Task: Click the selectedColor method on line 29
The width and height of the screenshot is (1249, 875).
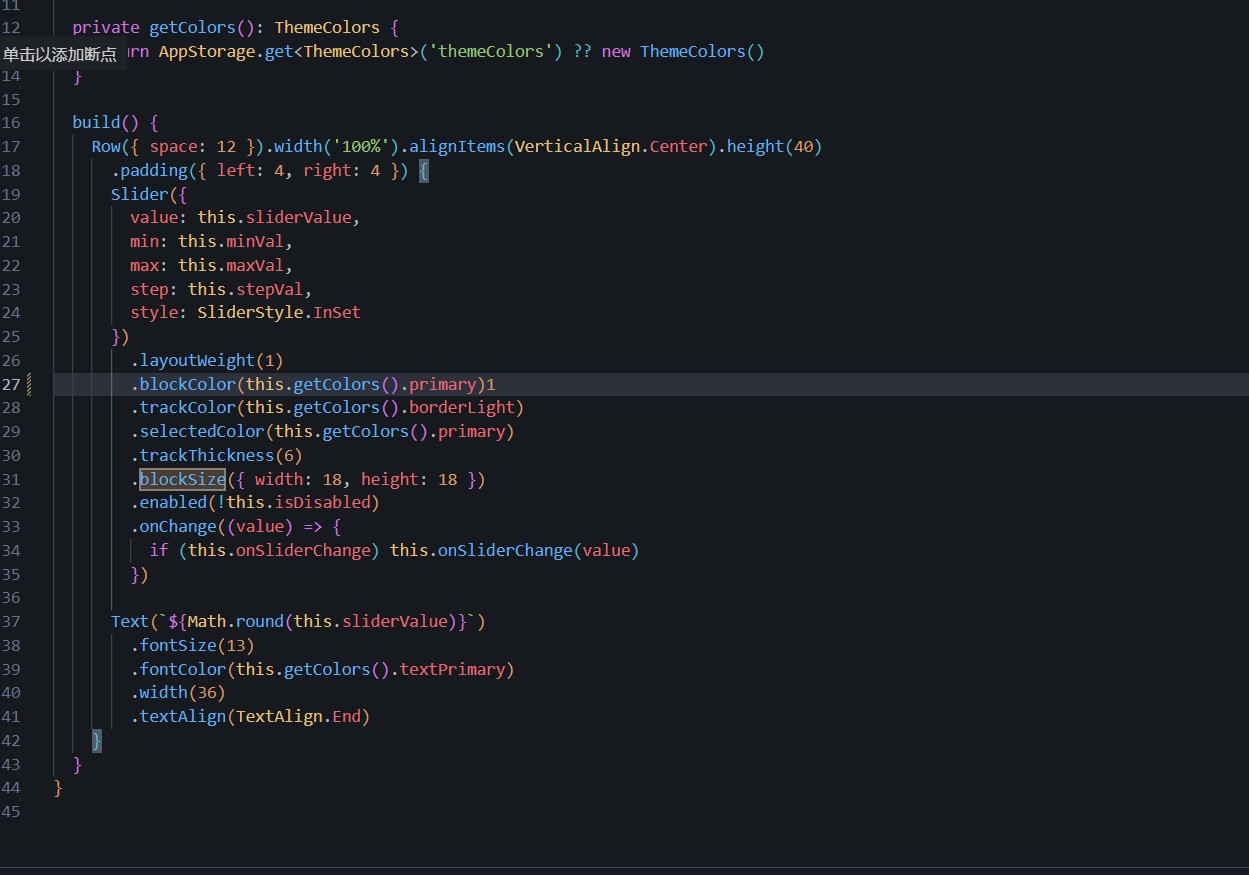Action: [x=202, y=431]
